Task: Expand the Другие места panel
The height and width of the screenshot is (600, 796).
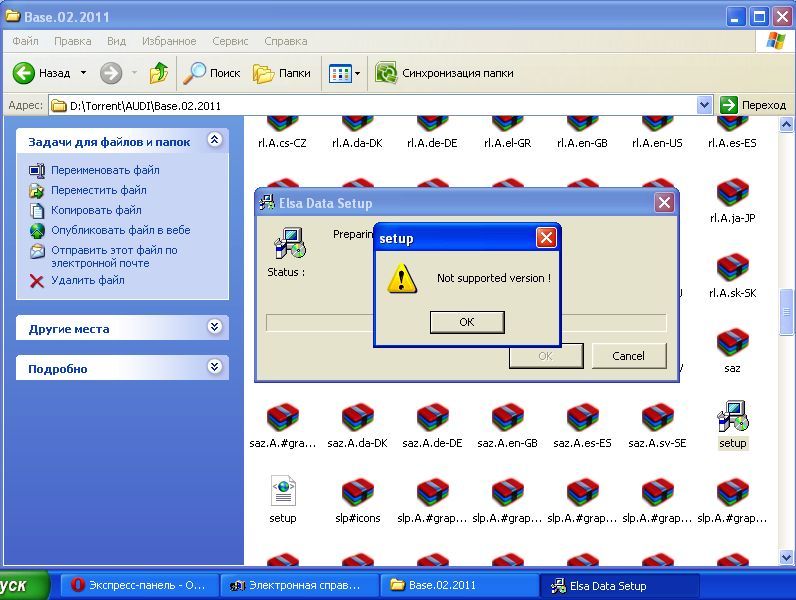Action: click(215, 327)
